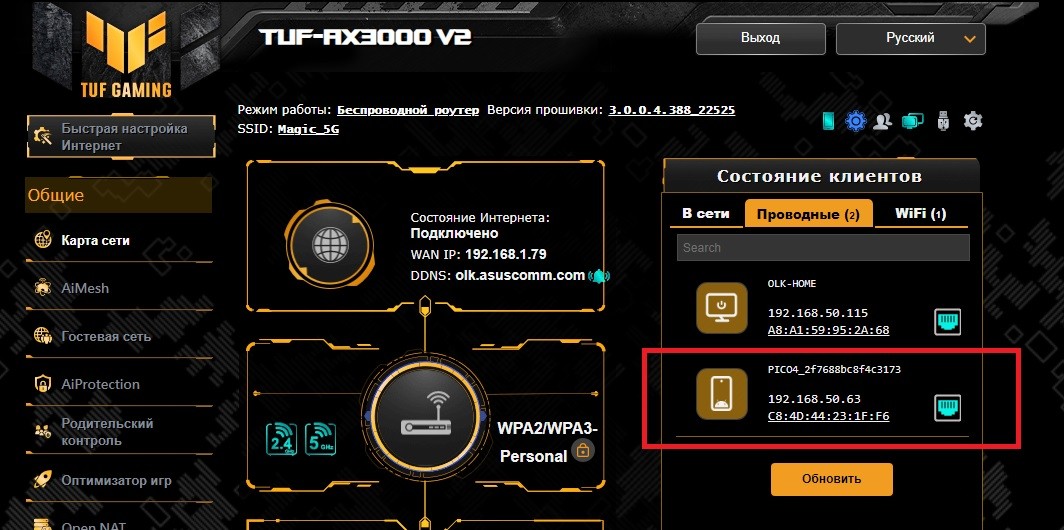Click the OLK-HOME computer device icon

point(721,307)
